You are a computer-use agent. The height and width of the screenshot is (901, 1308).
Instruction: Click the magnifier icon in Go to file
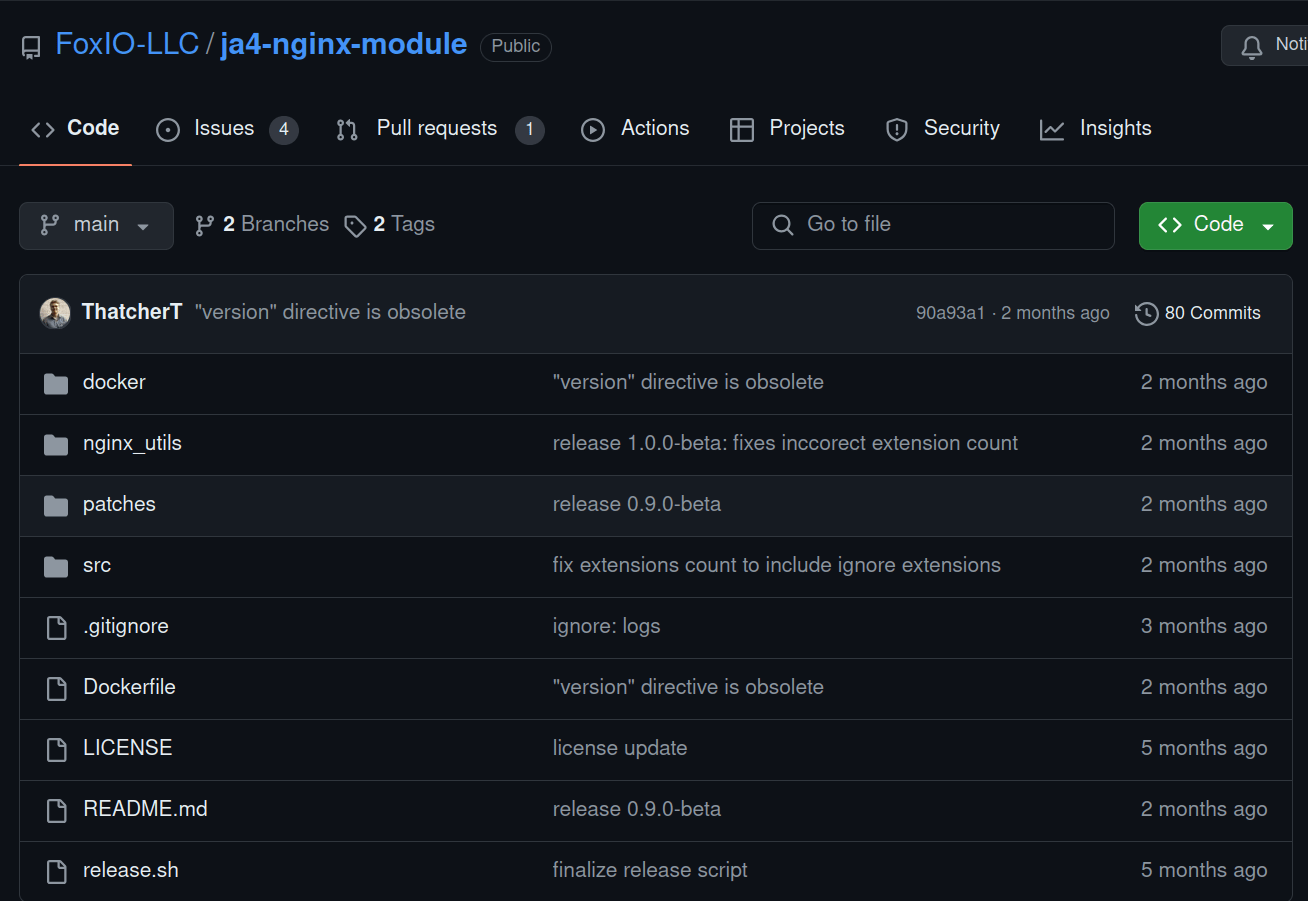click(783, 225)
